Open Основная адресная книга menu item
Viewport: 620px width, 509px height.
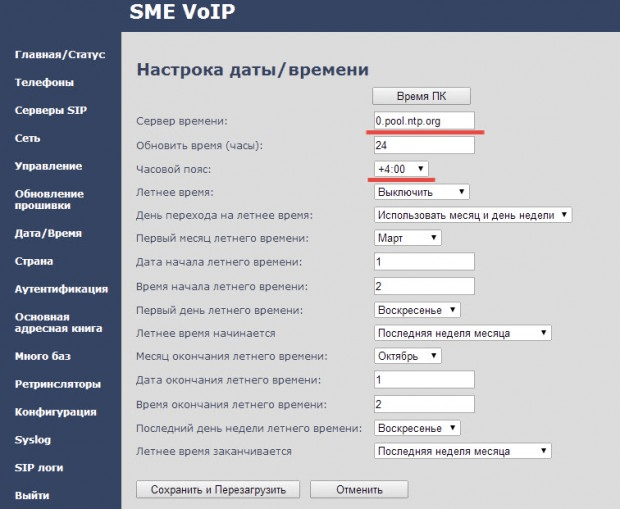[x=59, y=323]
